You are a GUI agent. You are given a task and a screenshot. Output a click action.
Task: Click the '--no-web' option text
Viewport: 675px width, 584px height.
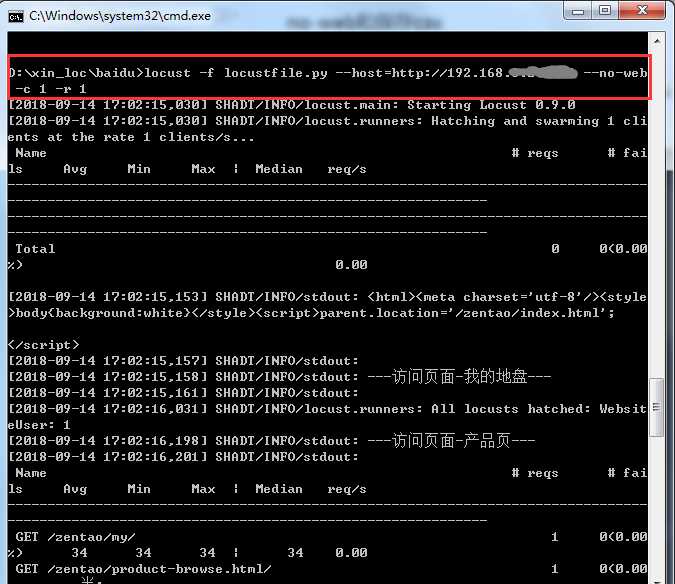click(x=616, y=73)
